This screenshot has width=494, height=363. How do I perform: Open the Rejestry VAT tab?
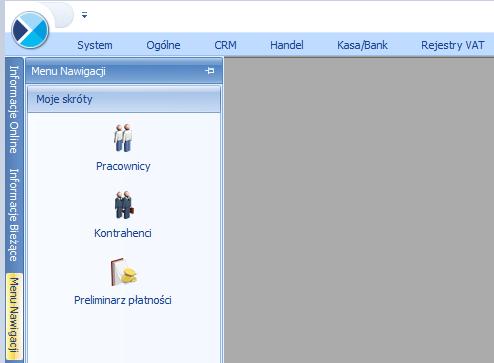coord(452,45)
